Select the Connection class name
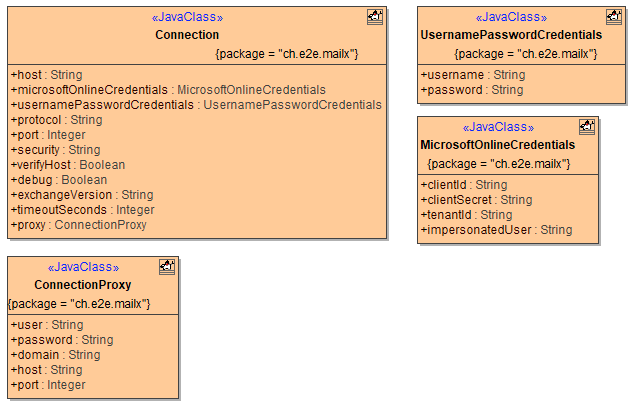 187,35
